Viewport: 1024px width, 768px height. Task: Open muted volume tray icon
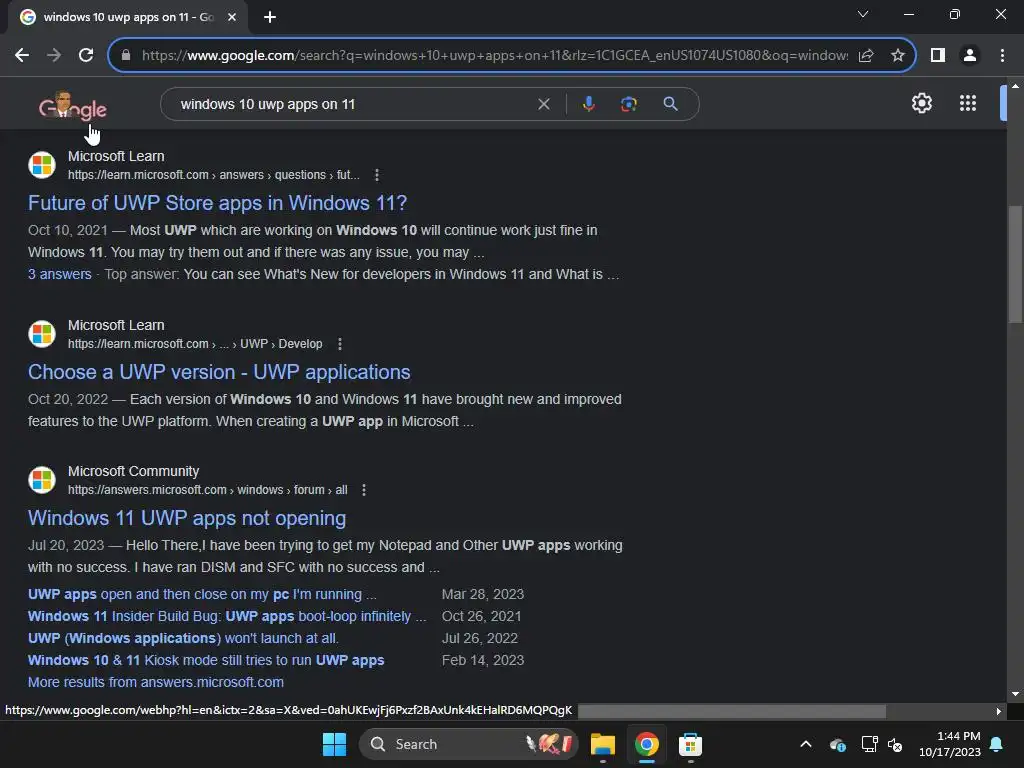[x=895, y=744]
